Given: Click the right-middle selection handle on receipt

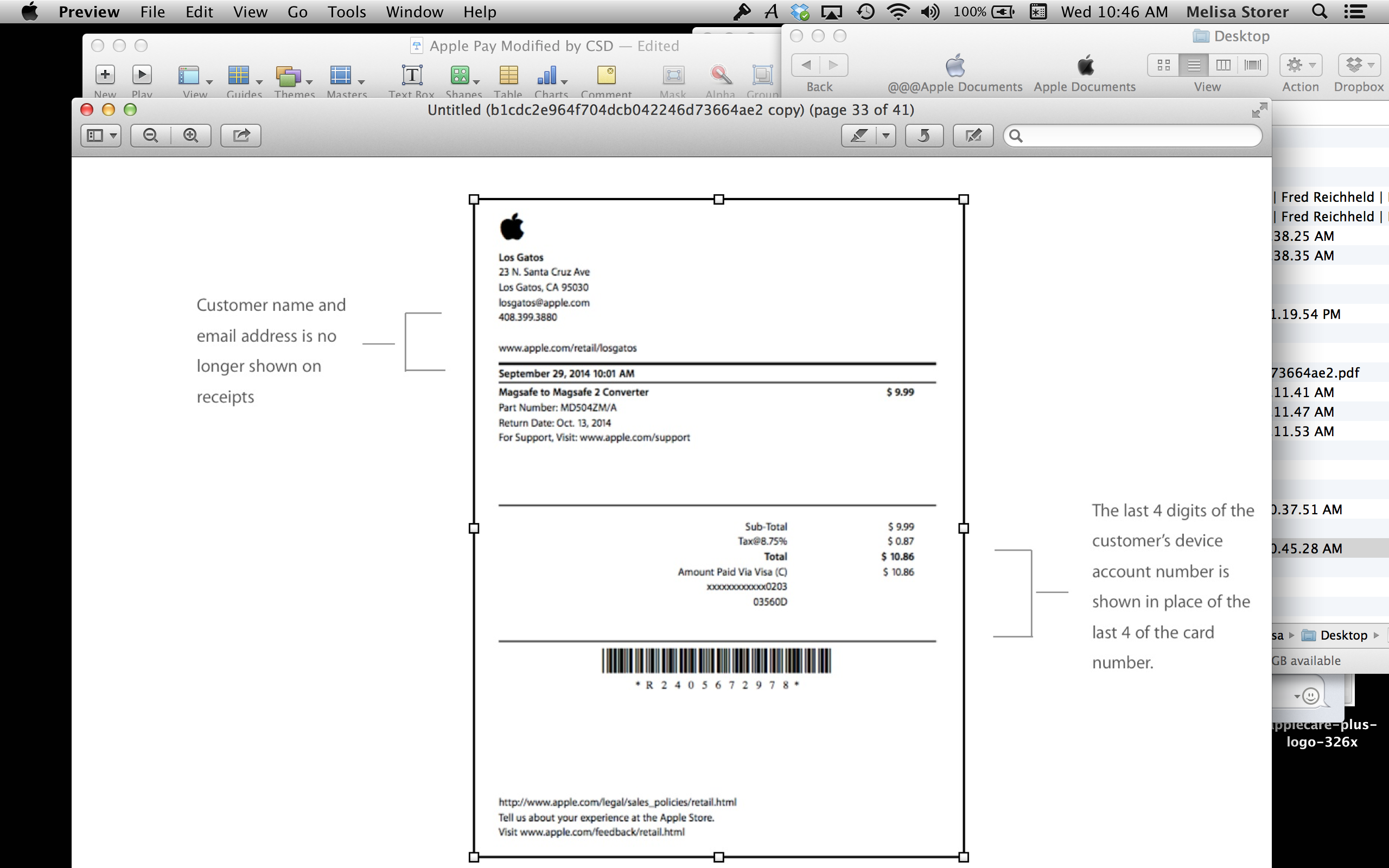Looking at the screenshot, I should click(x=964, y=528).
